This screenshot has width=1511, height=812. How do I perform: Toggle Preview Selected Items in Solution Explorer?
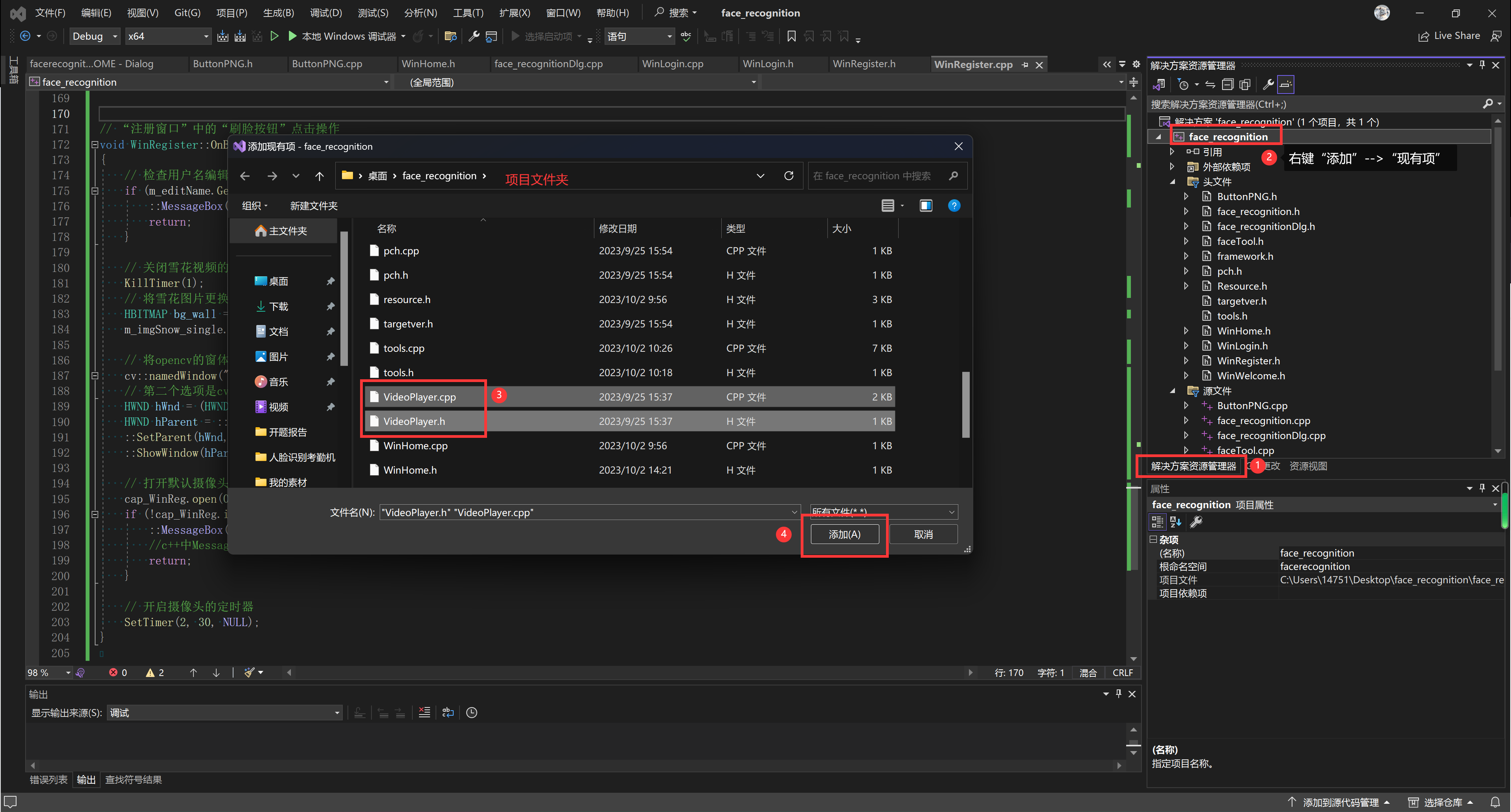1286,85
